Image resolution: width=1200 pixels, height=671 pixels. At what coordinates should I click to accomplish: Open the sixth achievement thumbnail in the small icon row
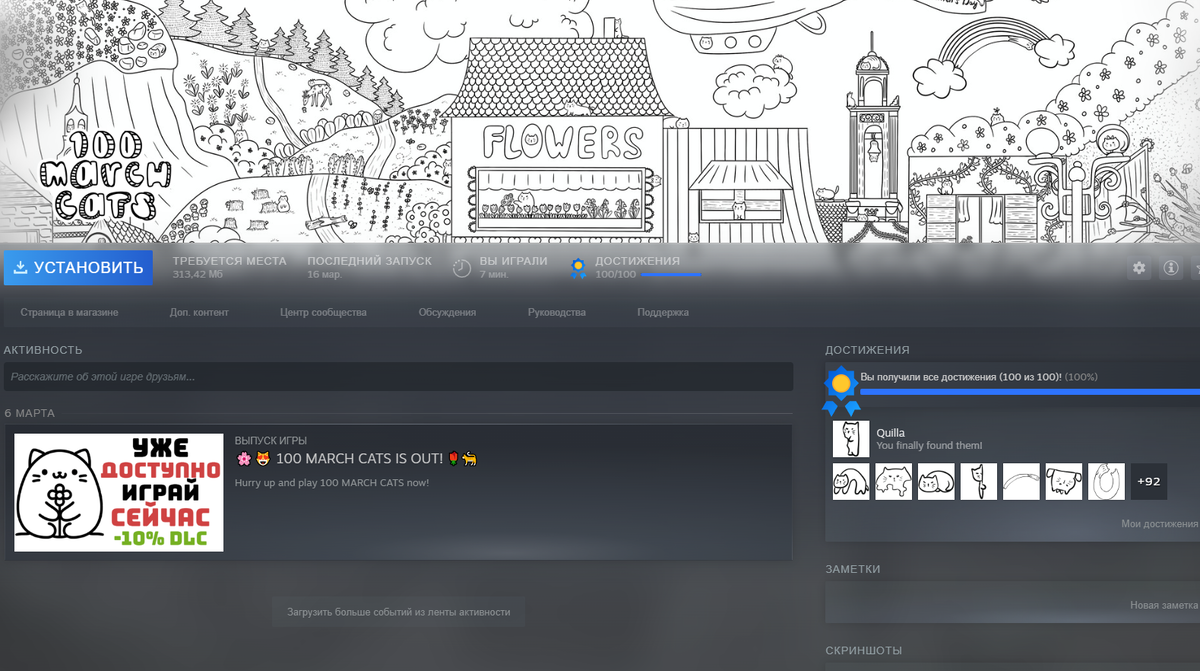pyautogui.click(x=1064, y=481)
